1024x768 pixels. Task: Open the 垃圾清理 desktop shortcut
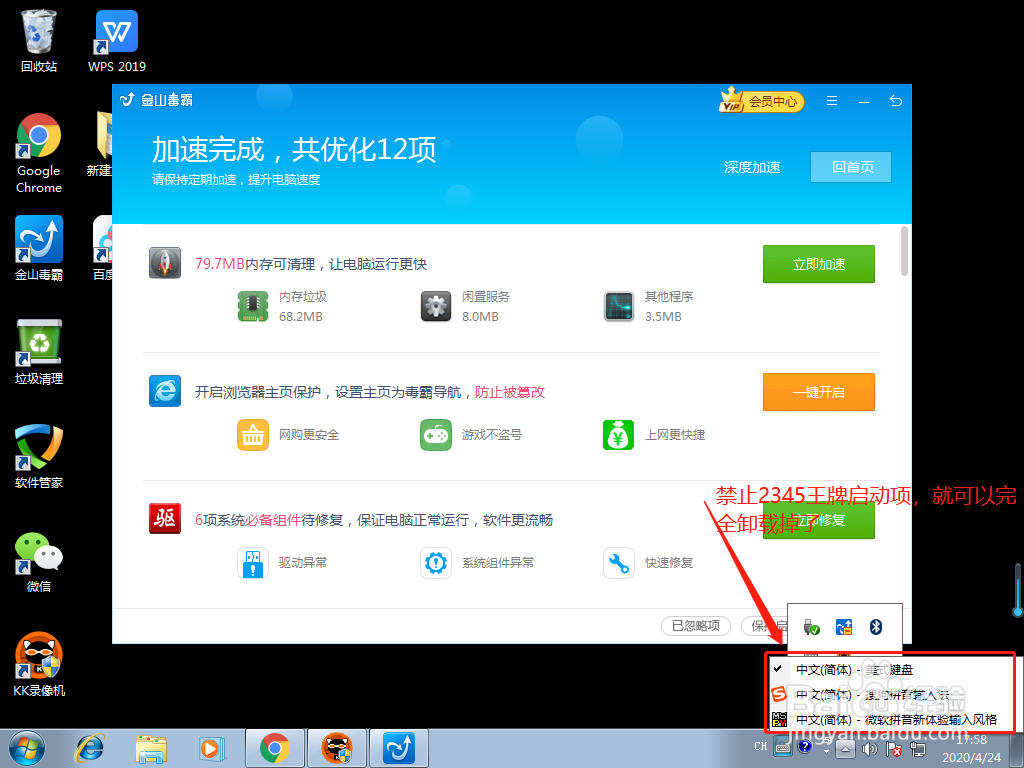39,353
